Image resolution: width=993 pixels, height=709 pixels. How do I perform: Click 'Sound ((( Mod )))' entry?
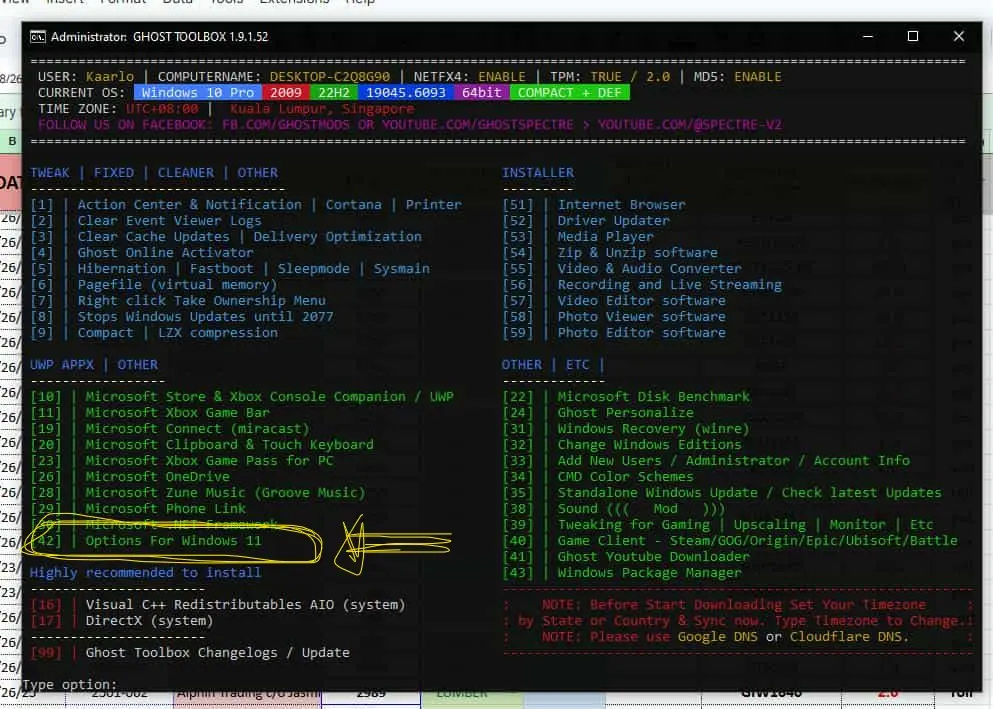(641, 509)
